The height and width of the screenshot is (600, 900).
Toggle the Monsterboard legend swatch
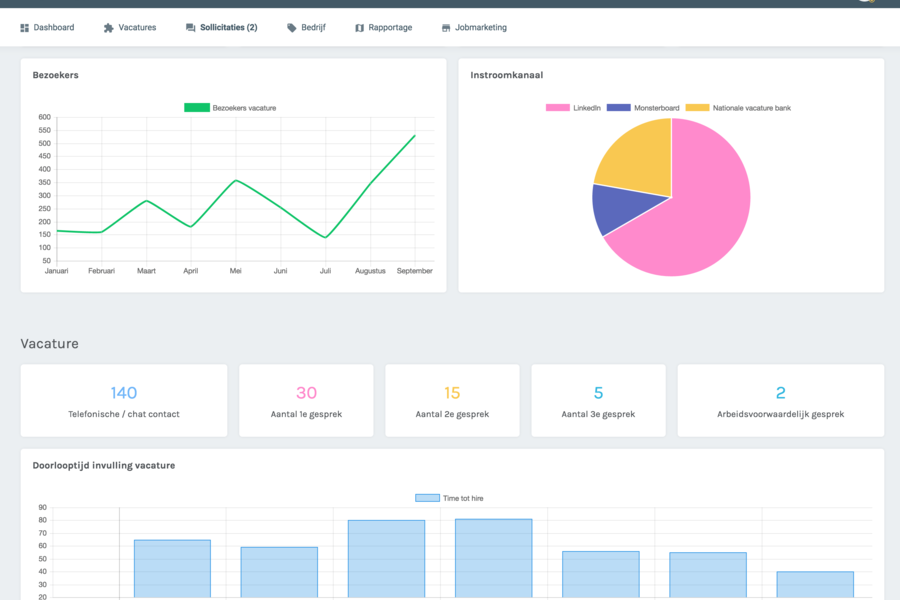coord(619,107)
